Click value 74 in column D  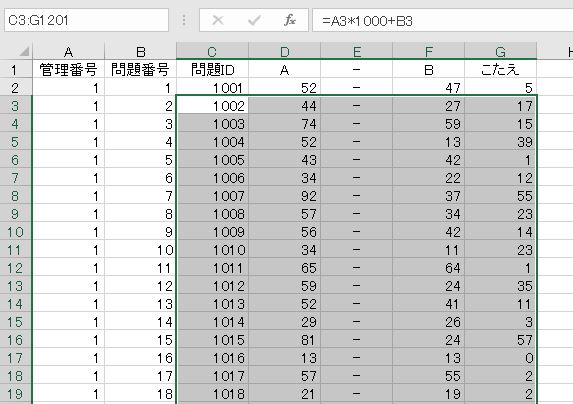pyautogui.click(x=284, y=124)
